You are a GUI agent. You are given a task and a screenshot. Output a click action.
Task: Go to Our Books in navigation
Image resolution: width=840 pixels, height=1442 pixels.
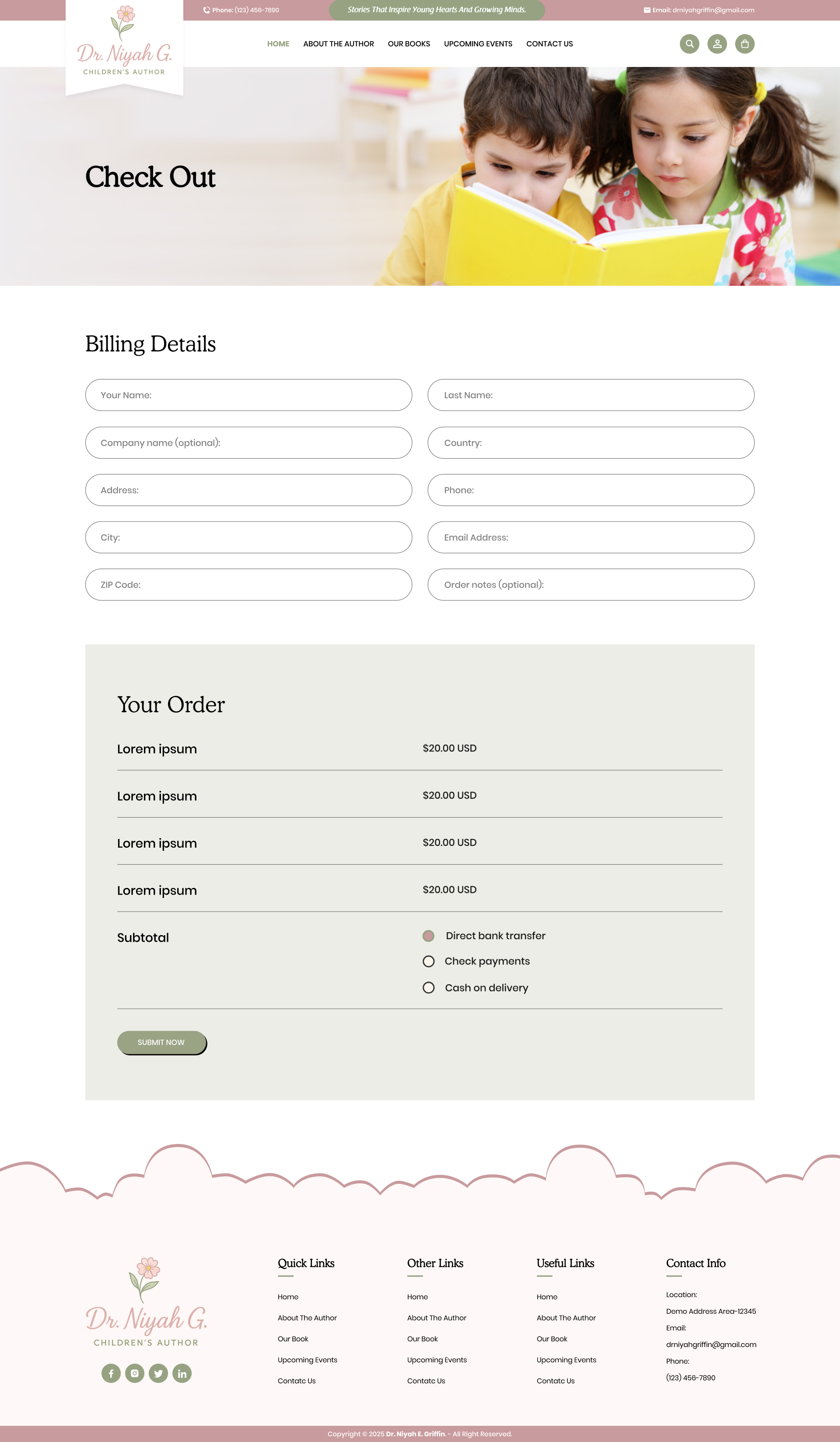tap(409, 44)
